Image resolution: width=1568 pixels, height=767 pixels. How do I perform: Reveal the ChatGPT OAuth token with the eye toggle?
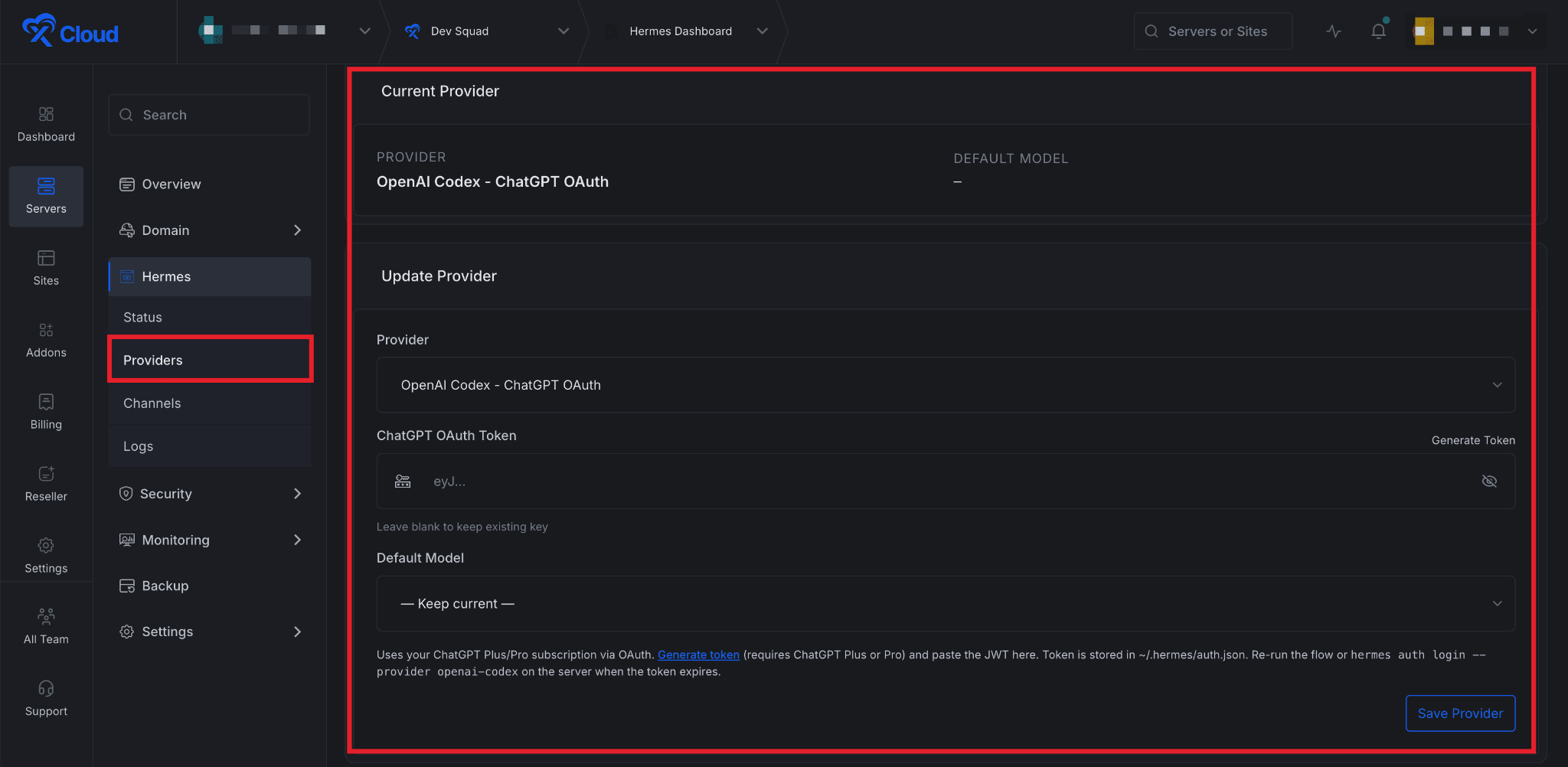pos(1490,481)
